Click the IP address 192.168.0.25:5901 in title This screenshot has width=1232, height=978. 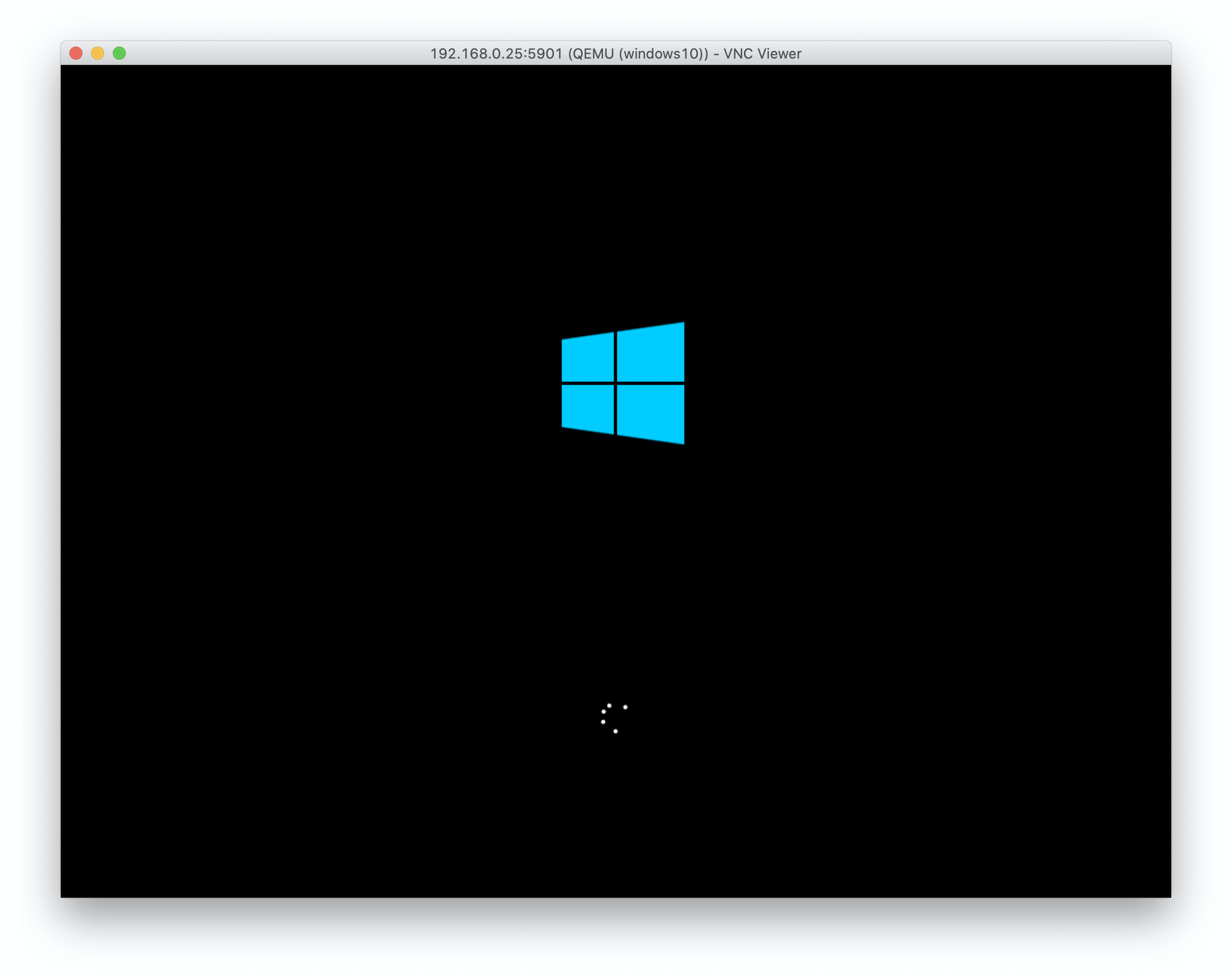point(496,54)
